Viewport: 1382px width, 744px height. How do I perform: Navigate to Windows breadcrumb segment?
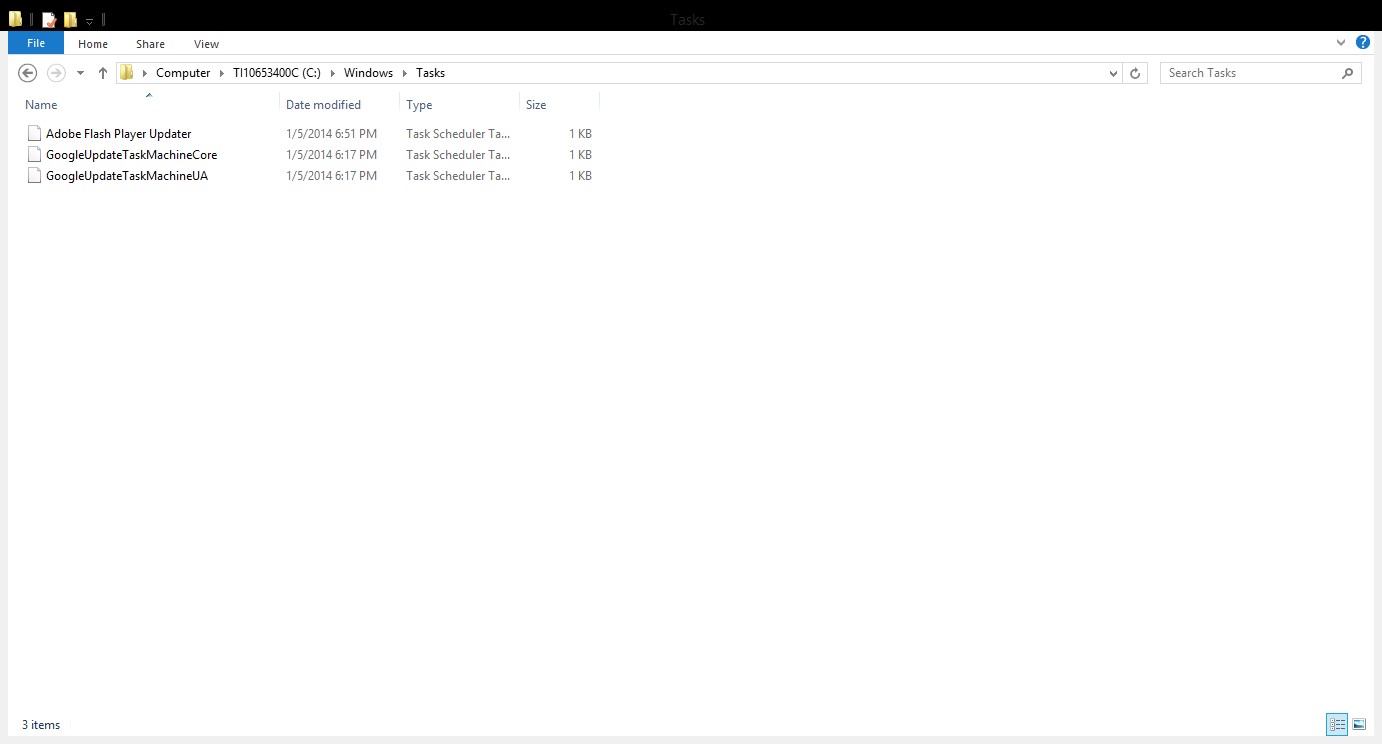(368, 73)
